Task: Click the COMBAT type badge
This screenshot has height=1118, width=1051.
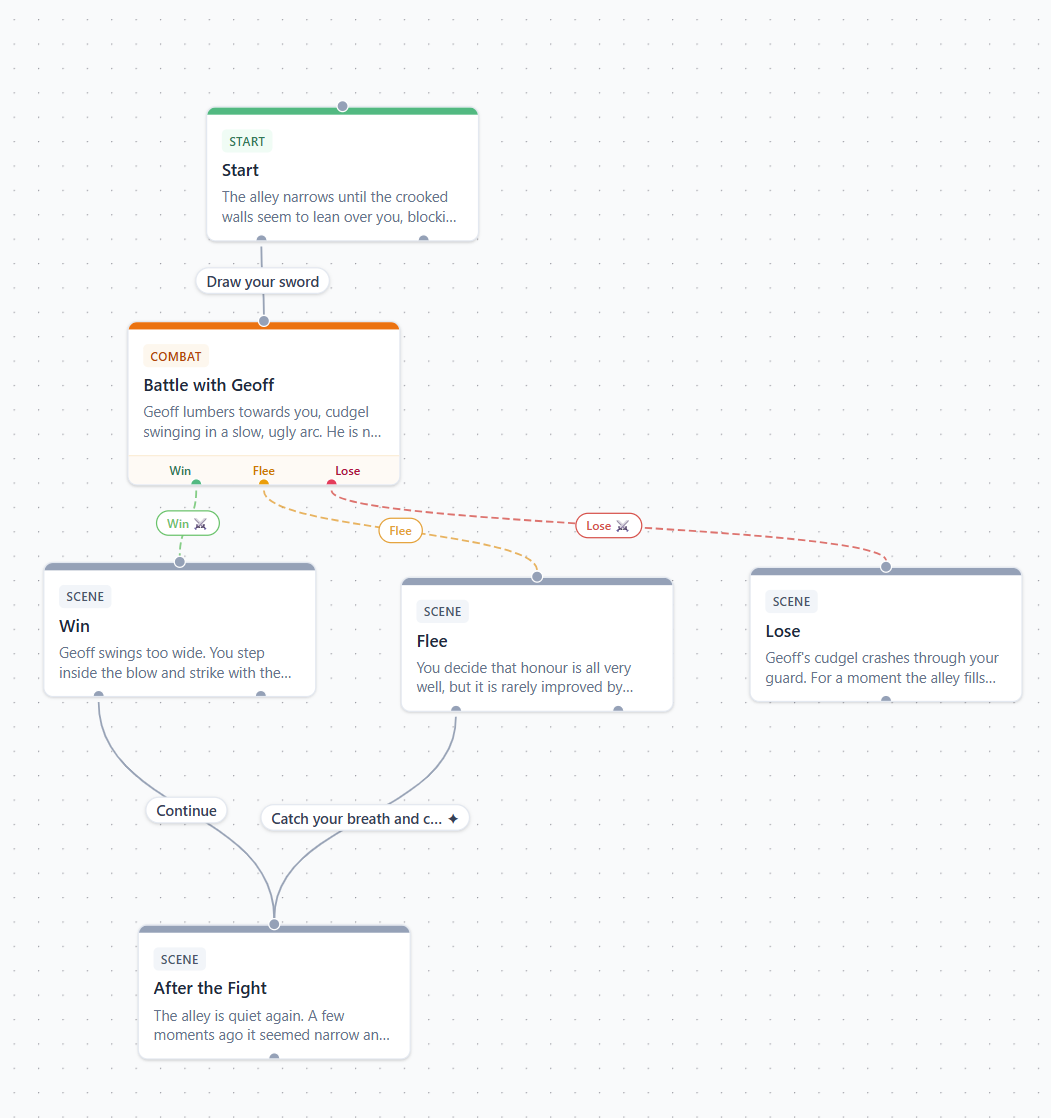Action: 175,357
